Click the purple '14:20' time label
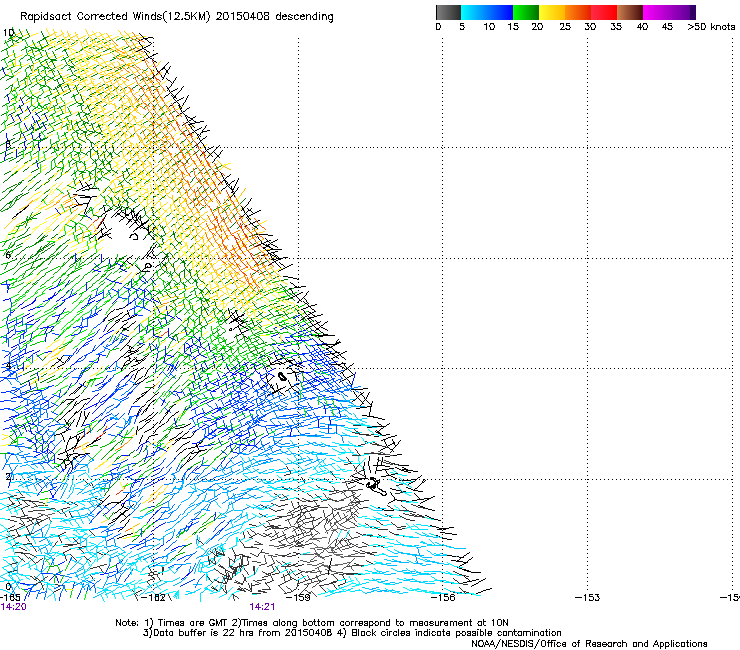This screenshot has width=740, height=650. click(13, 607)
